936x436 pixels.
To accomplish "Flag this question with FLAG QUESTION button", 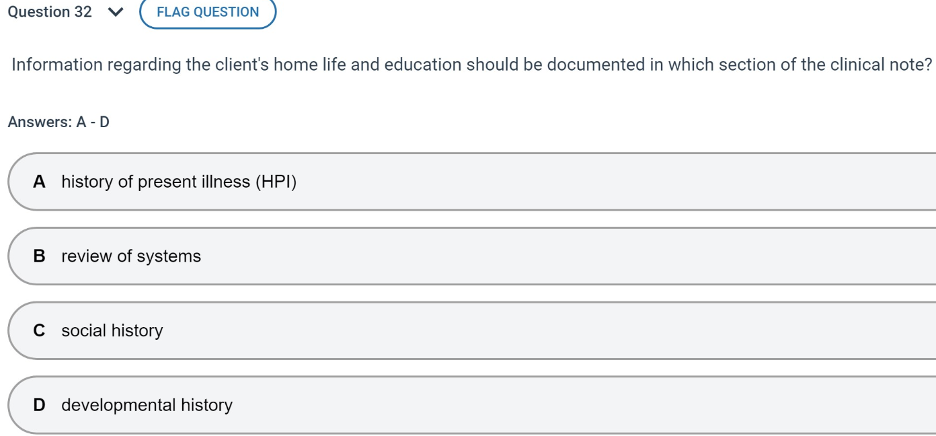I will pos(208,12).
